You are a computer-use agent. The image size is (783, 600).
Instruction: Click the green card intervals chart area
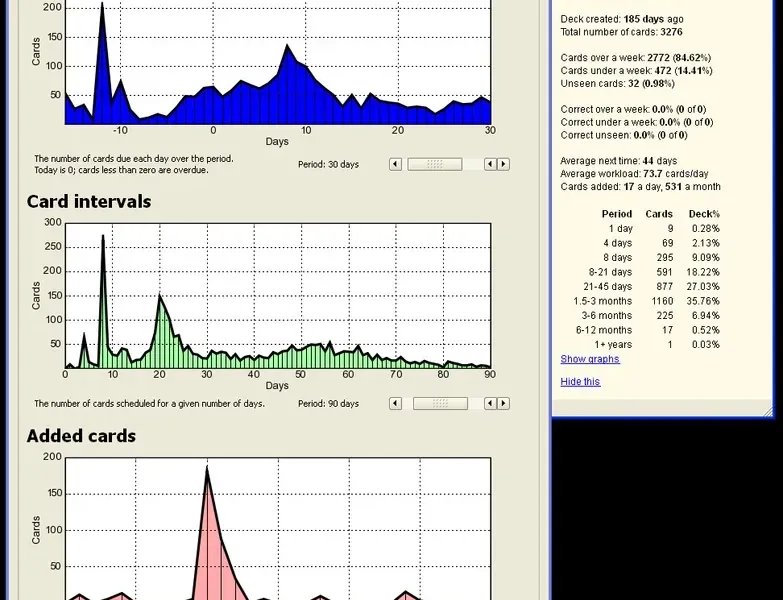coord(278,296)
